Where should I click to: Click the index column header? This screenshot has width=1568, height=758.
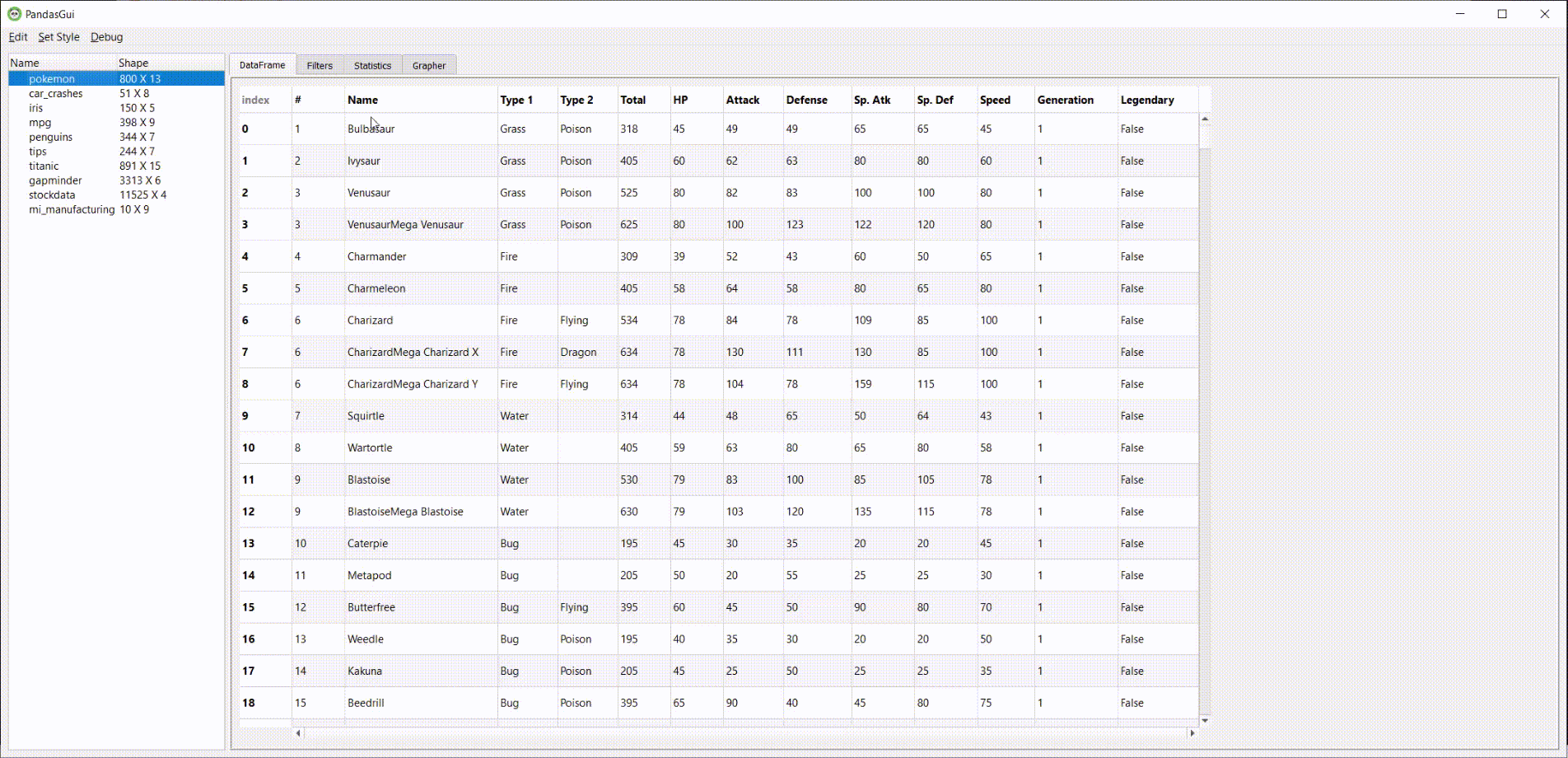coord(265,100)
